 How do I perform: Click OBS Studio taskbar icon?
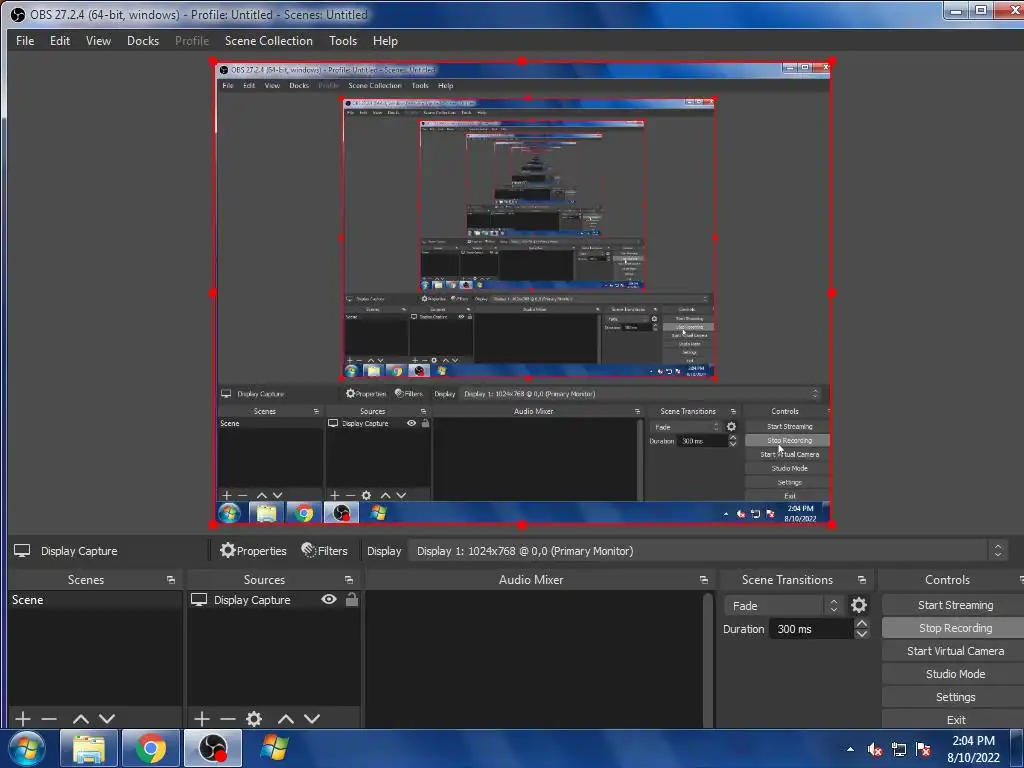[x=213, y=748]
